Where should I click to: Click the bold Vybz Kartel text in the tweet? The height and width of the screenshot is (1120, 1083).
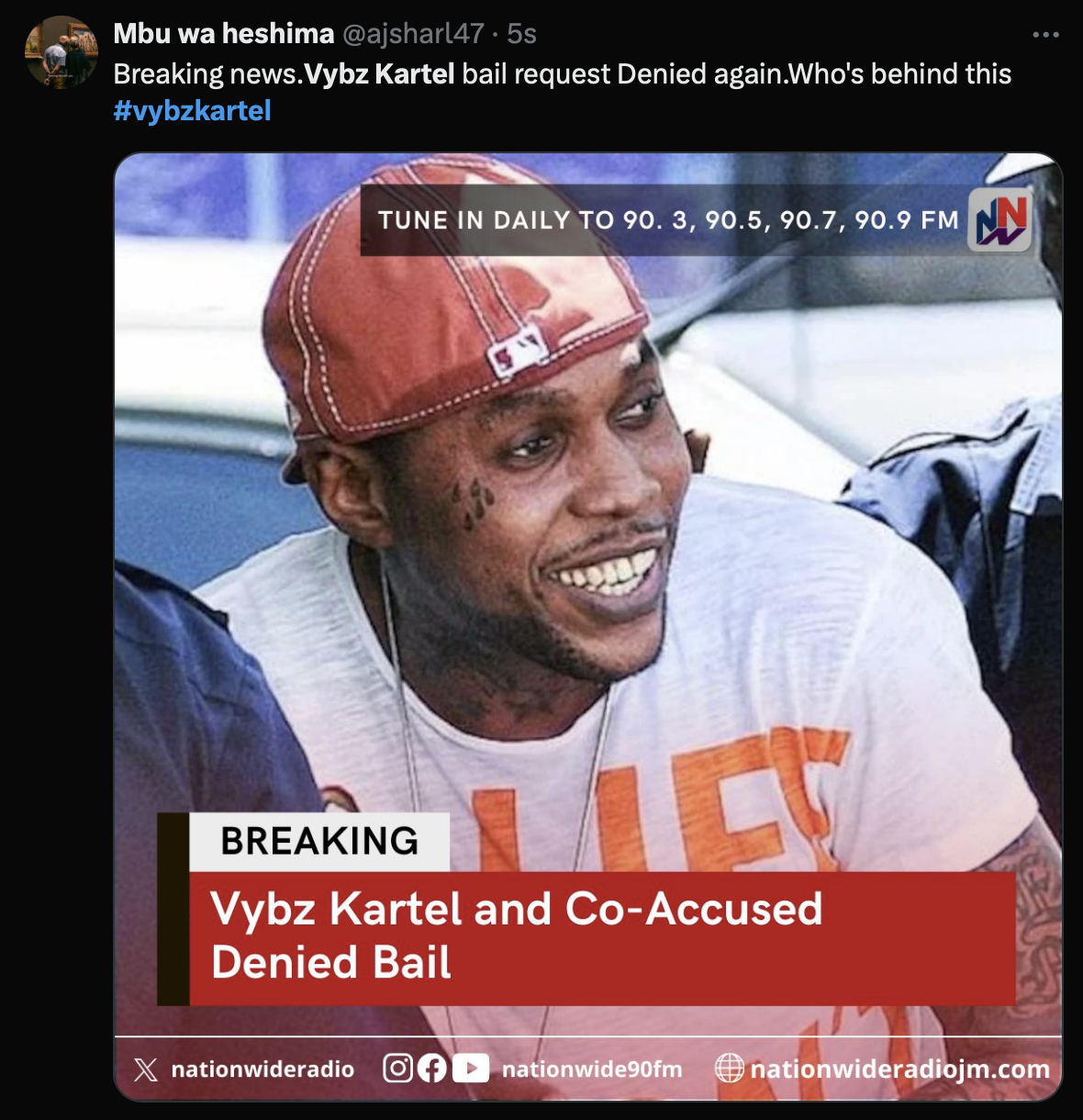(x=380, y=73)
